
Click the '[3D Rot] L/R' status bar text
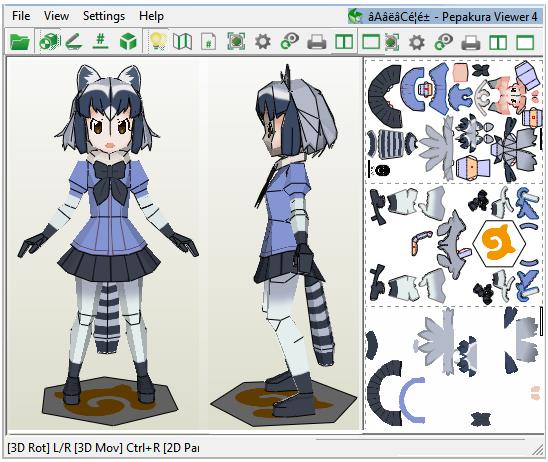click(39, 448)
